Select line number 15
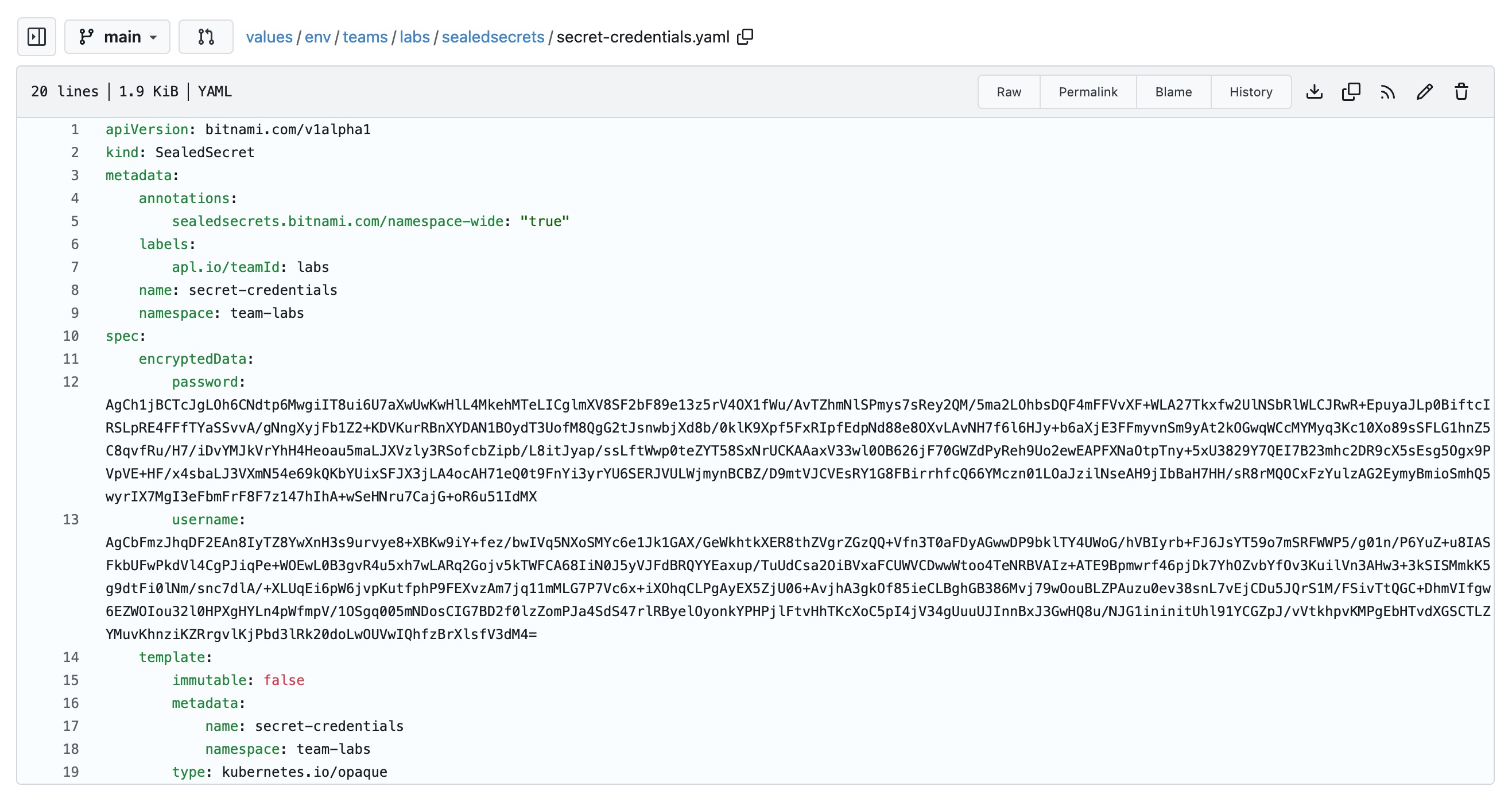Screen dimensions: 1512x802 tap(71, 680)
